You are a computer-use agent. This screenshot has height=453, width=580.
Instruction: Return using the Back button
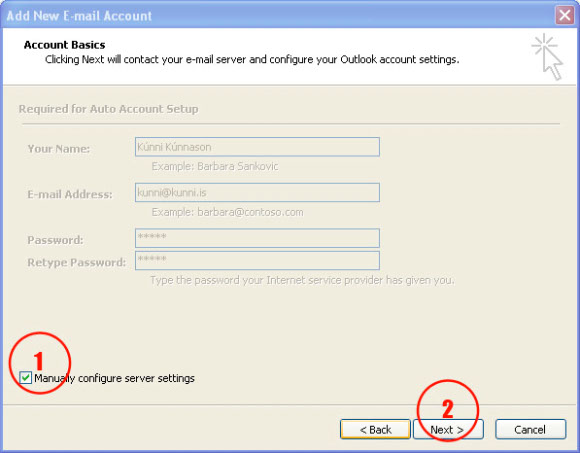tap(375, 429)
